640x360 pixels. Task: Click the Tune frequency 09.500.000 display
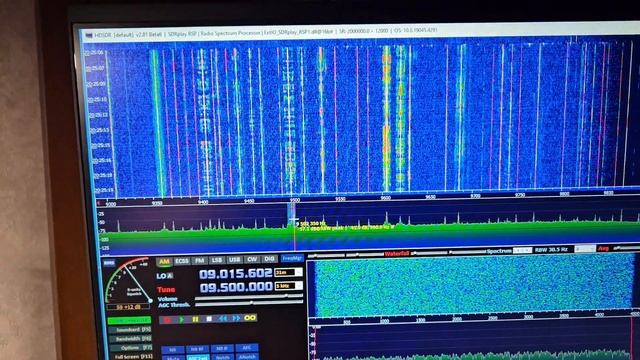coord(236,287)
